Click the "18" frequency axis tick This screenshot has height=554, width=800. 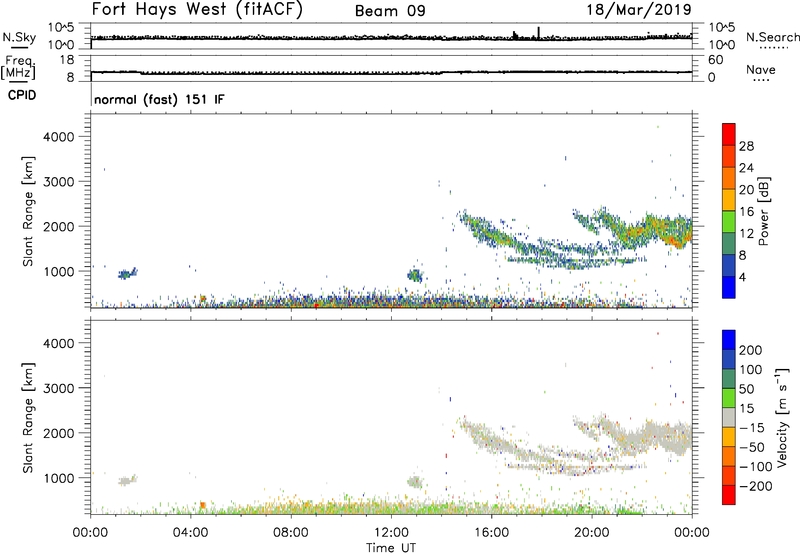(67, 60)
